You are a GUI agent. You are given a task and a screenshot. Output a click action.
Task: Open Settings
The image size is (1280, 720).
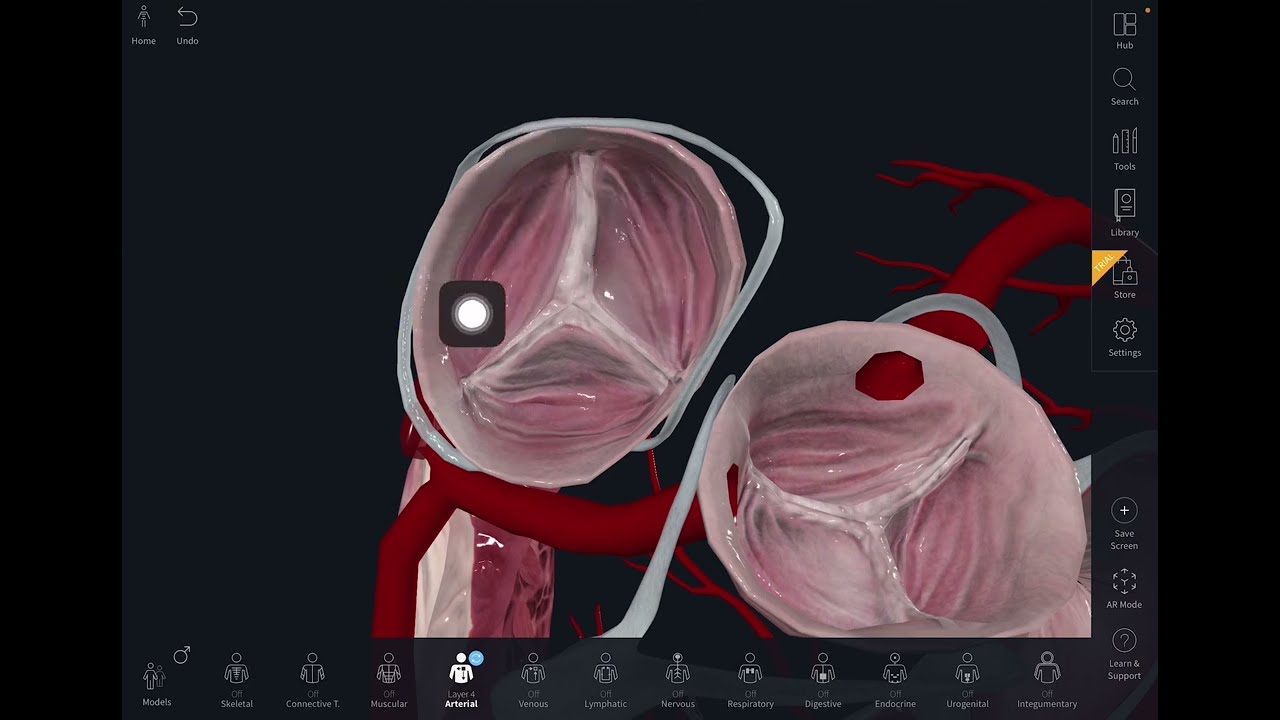[1124, 338]
